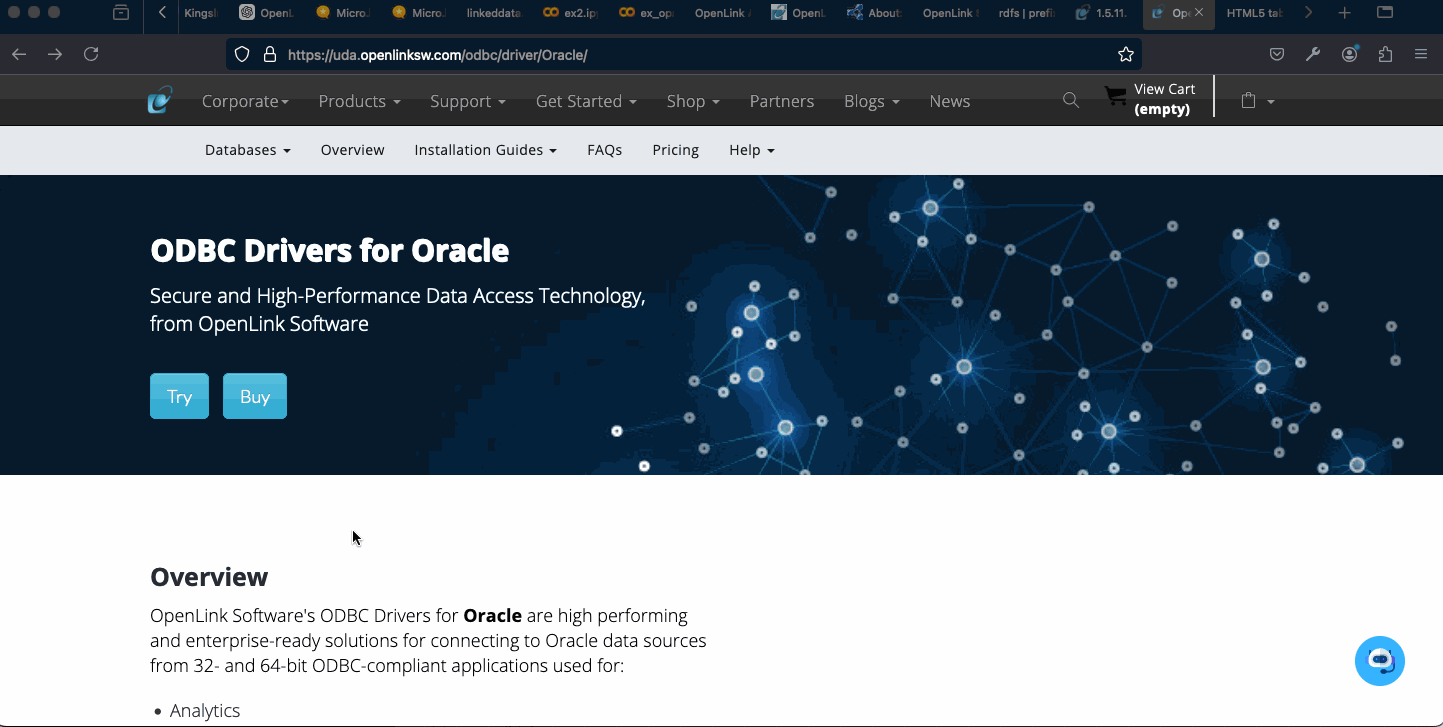Open the Pocket save icon

(x=1277, y=54)
